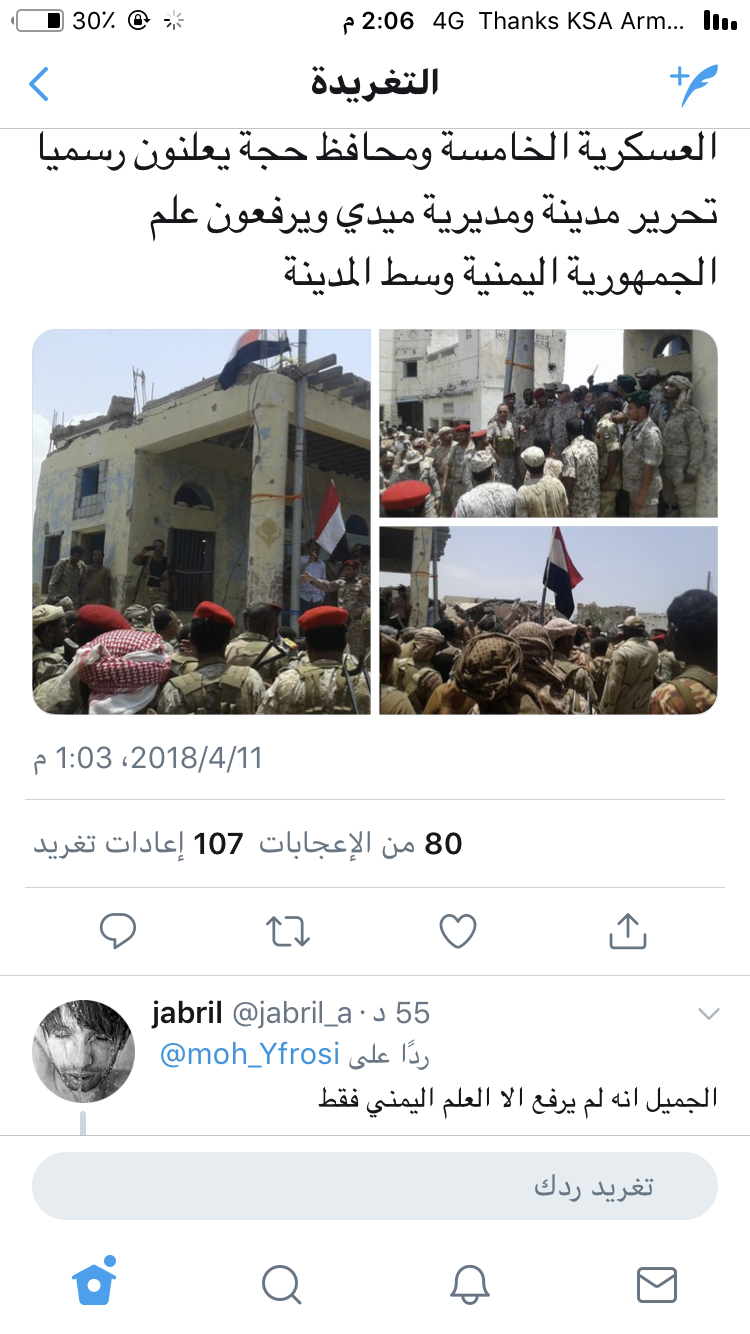The height and width of the screenshot is (1334, 750).
Task: Tap the retweet arrows icon
Action: [x=288, y=931]
